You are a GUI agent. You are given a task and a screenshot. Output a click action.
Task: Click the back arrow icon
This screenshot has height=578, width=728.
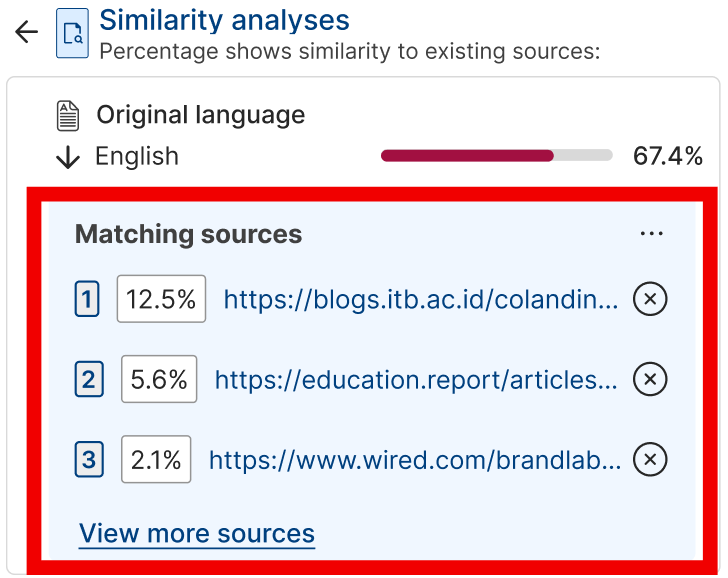[26, 32]
